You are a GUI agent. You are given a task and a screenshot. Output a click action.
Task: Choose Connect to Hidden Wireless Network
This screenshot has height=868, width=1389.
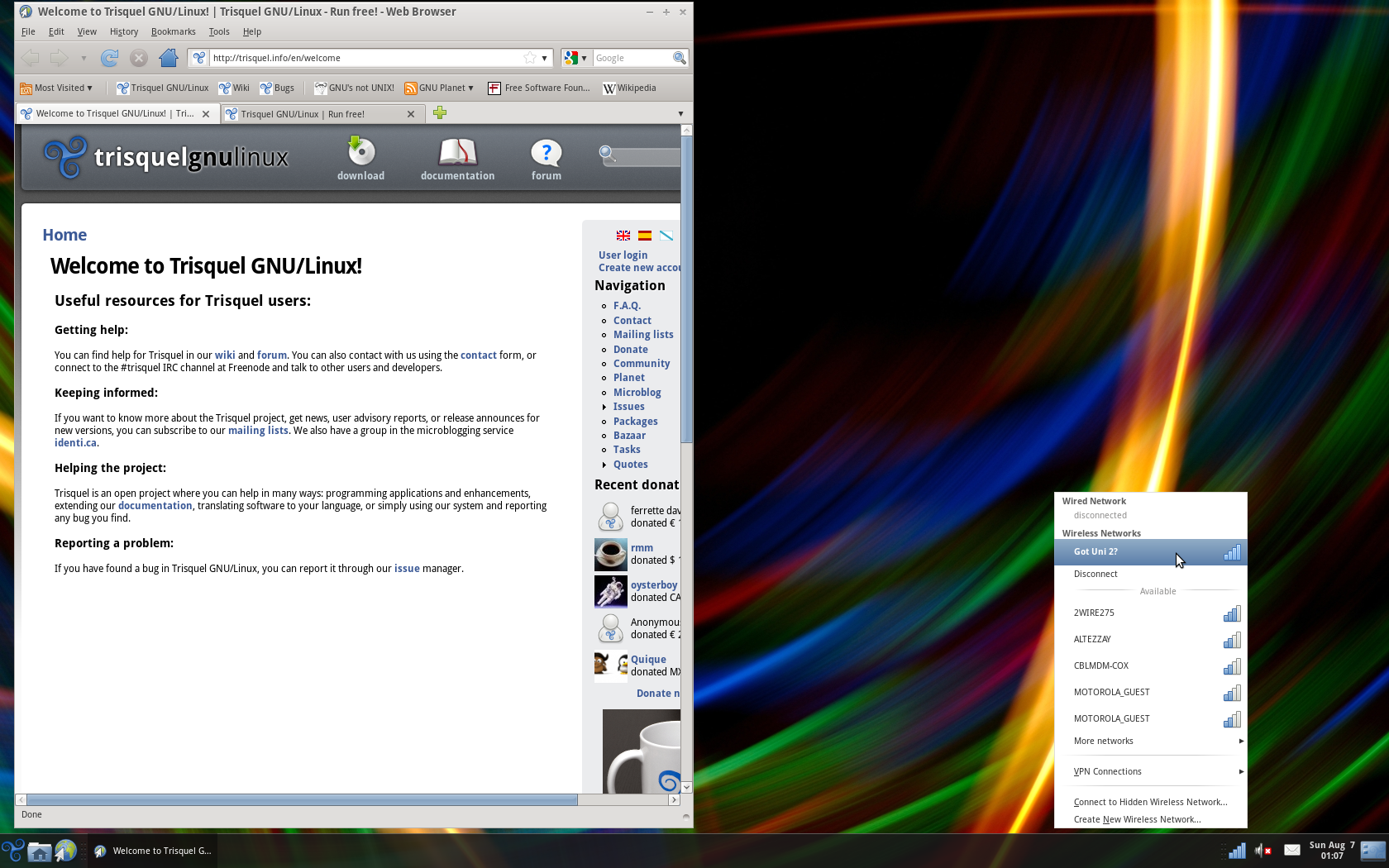pos(1150,802)
